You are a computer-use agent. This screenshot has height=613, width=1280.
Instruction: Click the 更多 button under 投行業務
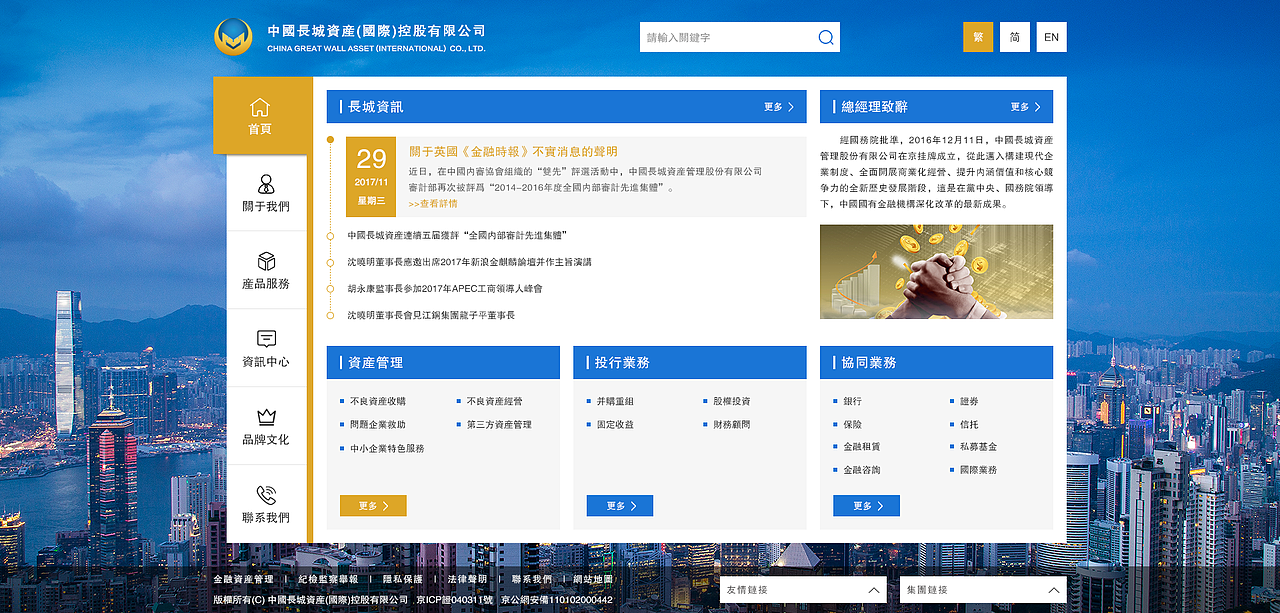(x=620, y=506)
